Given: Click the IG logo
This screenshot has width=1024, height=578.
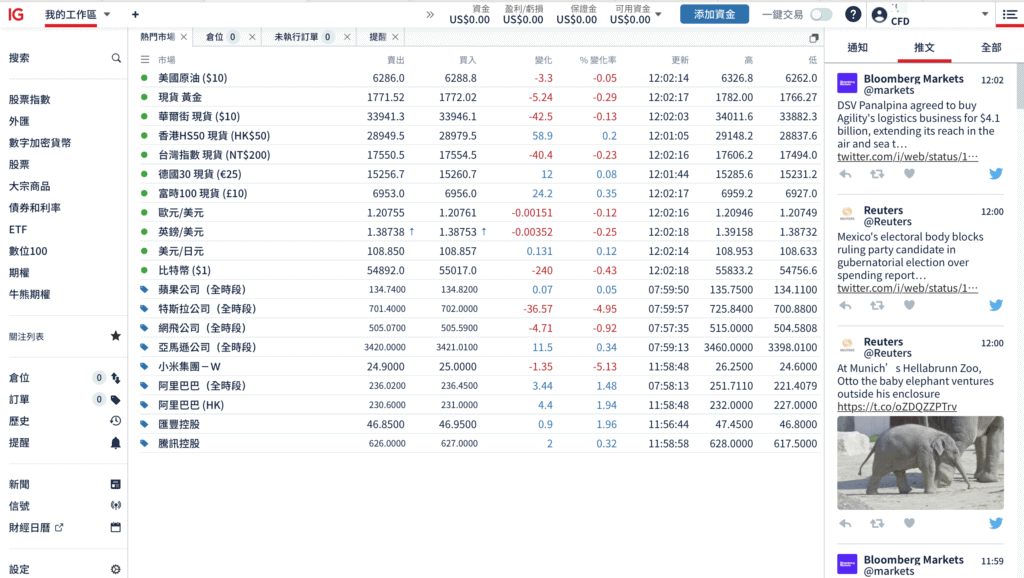Looking at the screenshot, I should click(16, 14).
